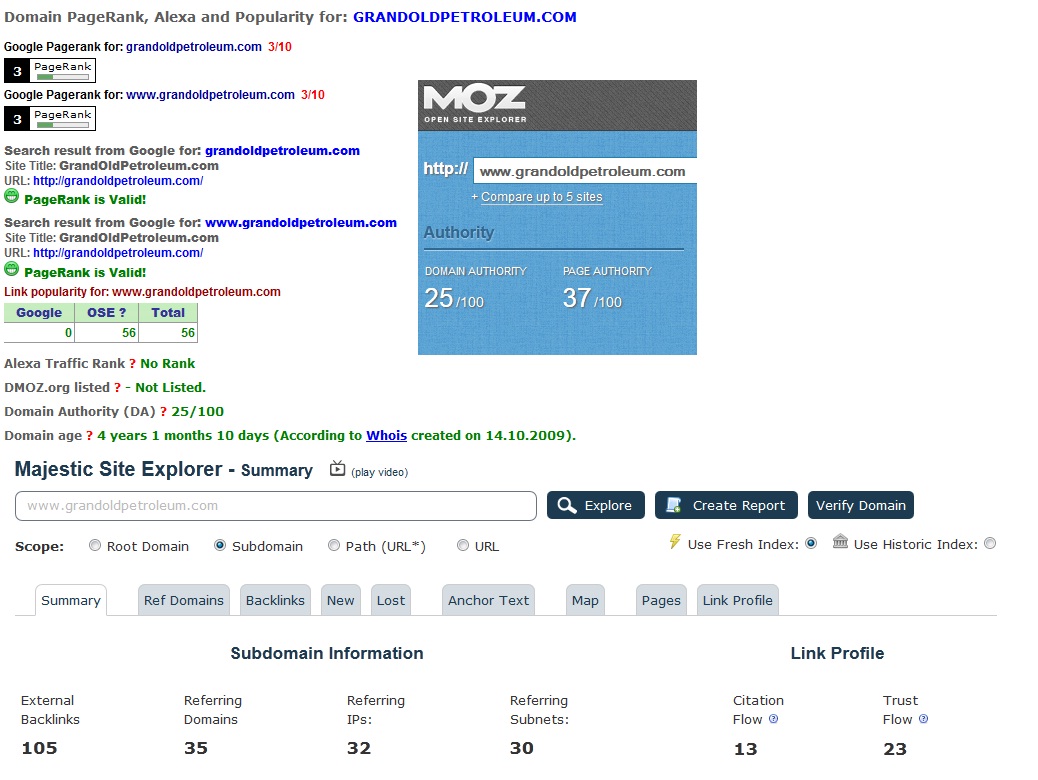
Task: Click the Link Profile section heading
Action: pyautogui.click(x=837, y=654)
